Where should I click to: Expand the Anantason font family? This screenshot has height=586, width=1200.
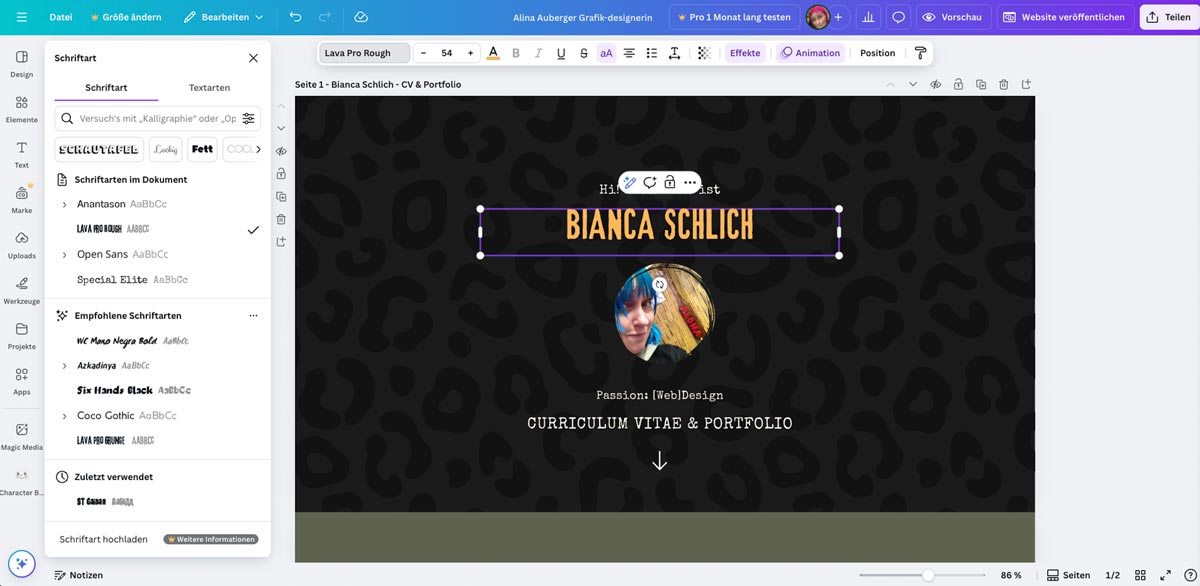click(x=65, y=204)
